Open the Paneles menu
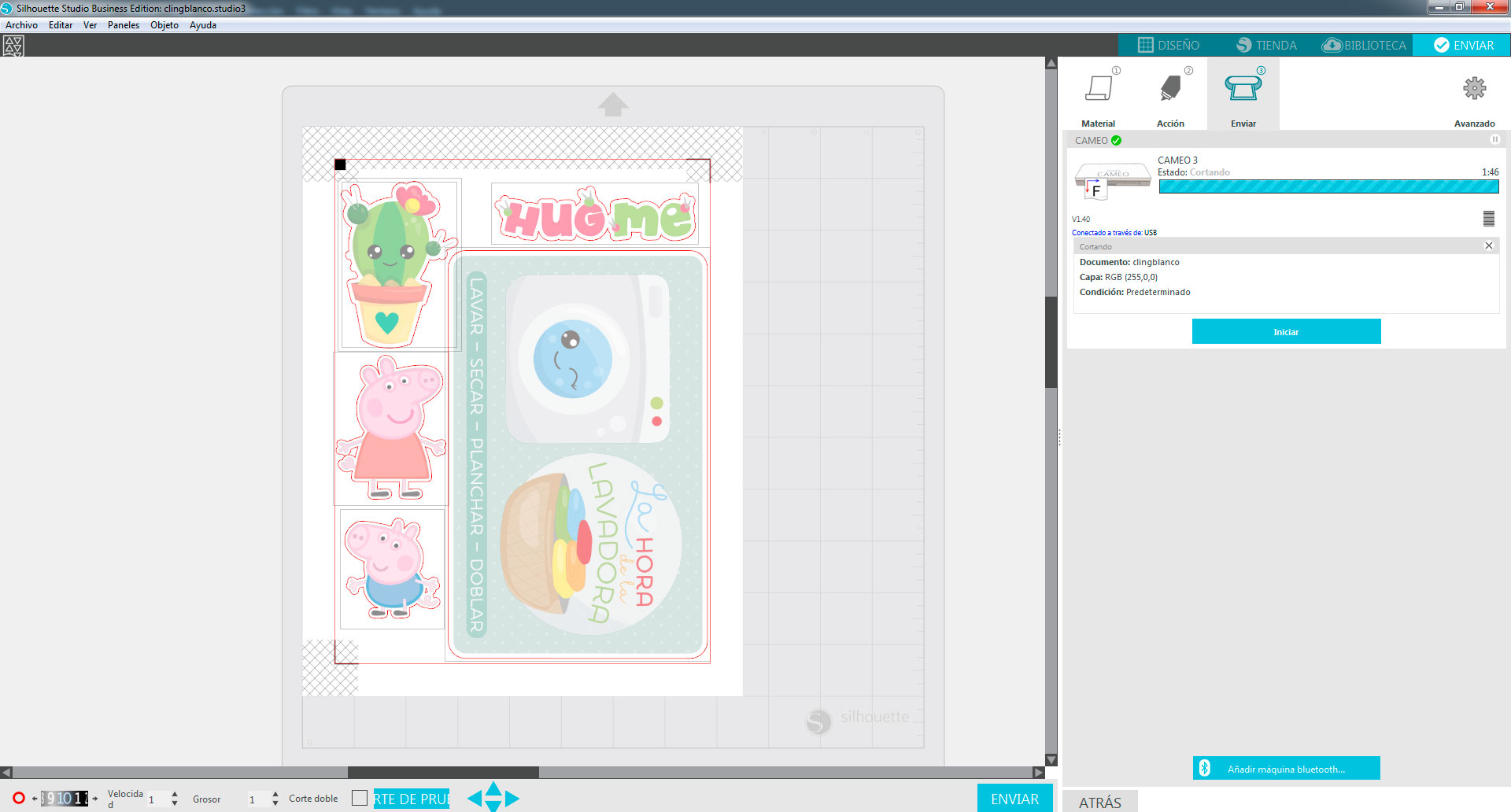1511x812 pixels. coord(124,25)
